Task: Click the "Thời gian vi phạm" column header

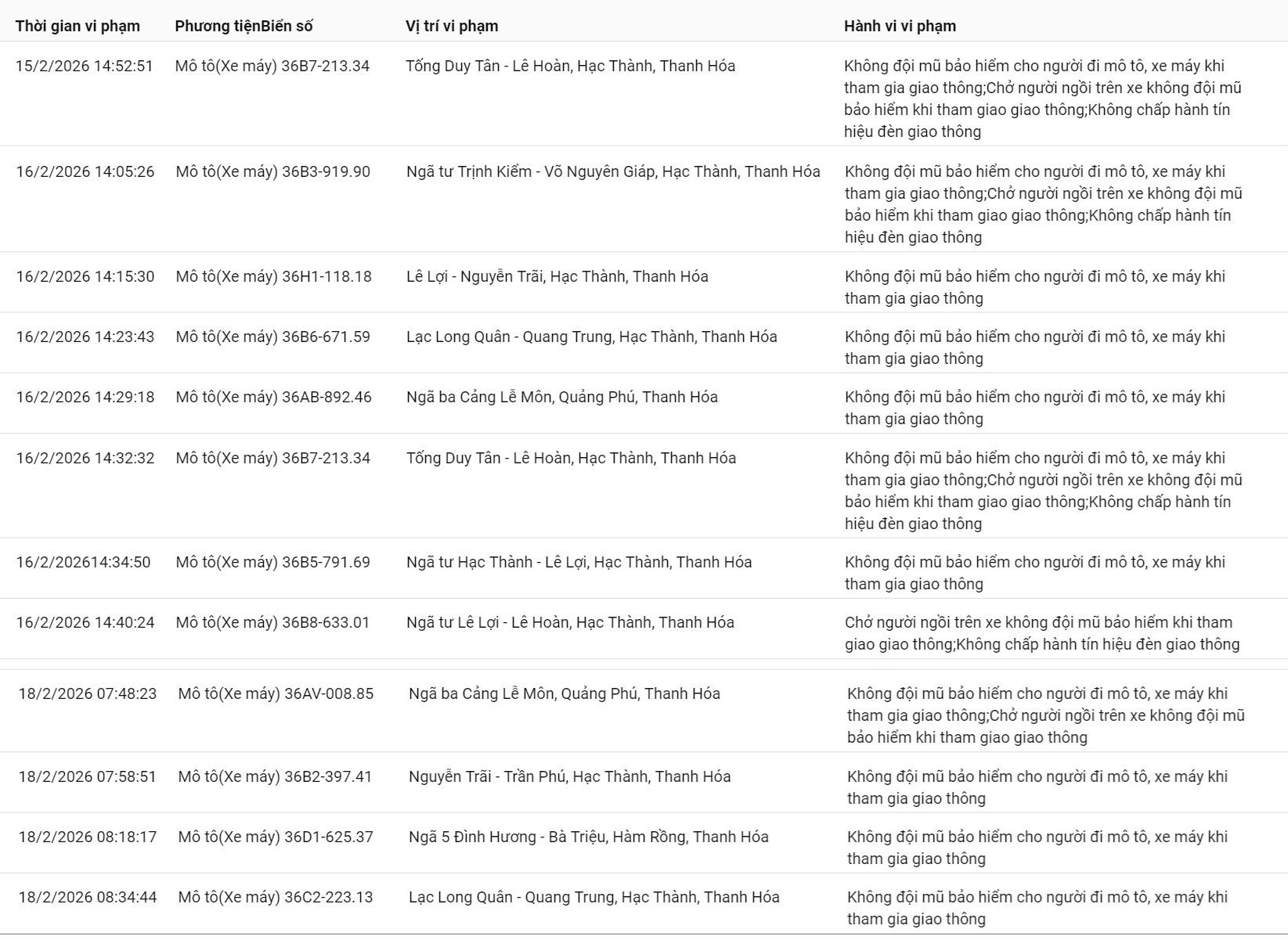Action: (x=78, y=26)
